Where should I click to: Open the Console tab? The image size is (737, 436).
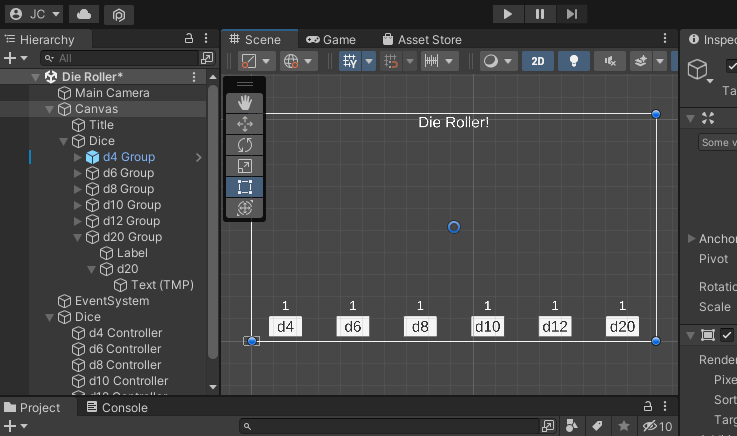(x=117, y=407)
